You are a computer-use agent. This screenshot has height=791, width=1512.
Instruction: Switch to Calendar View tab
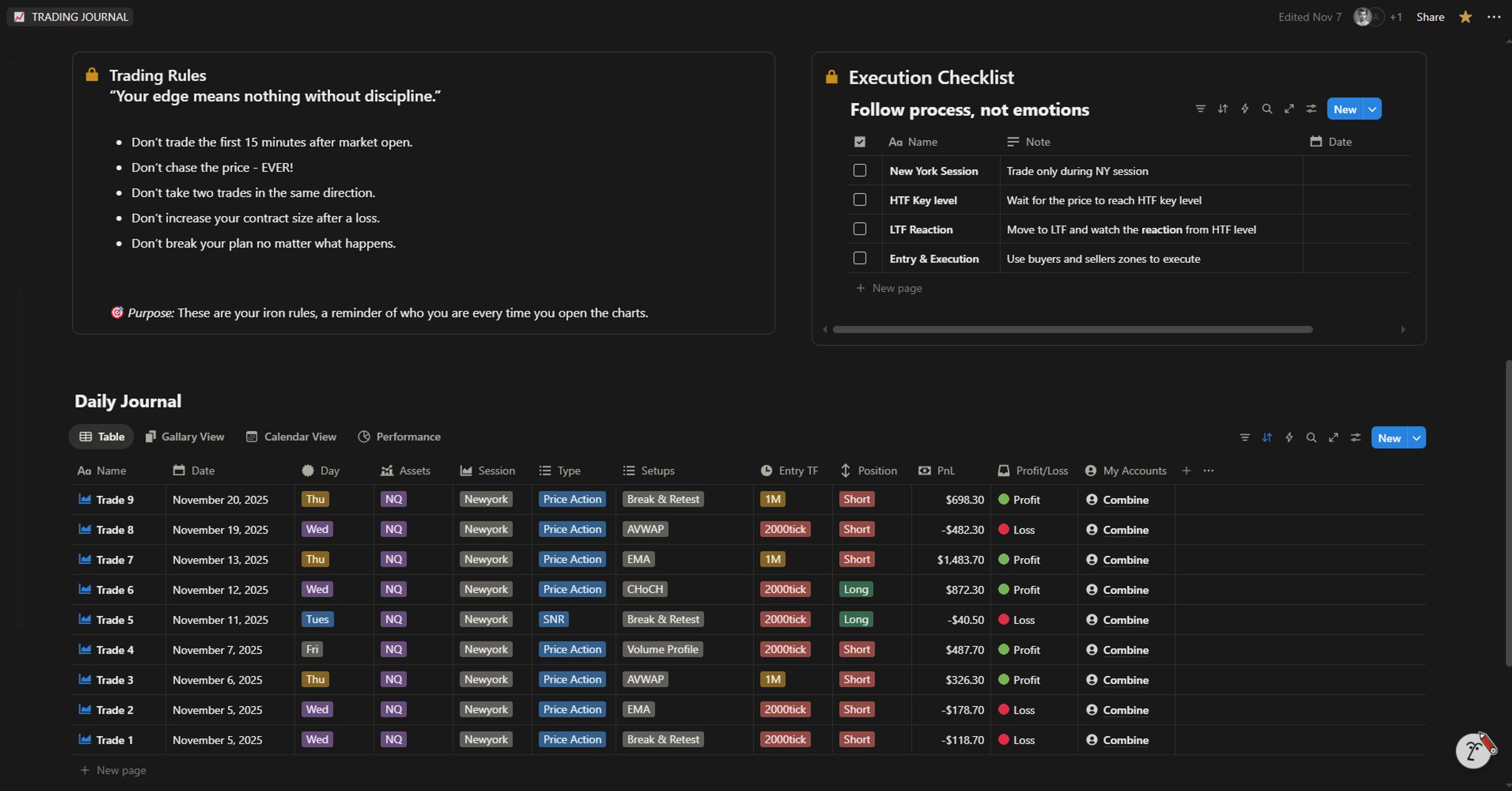pos(291,437)
